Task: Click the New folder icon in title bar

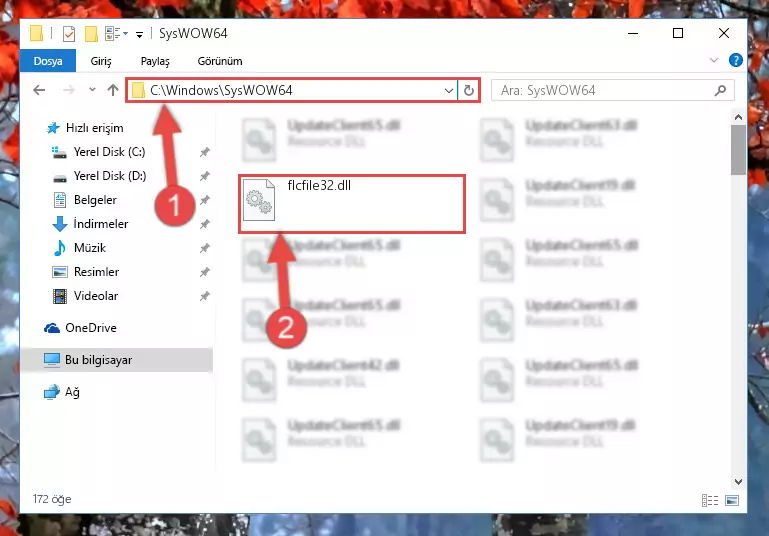Action: 91,34
